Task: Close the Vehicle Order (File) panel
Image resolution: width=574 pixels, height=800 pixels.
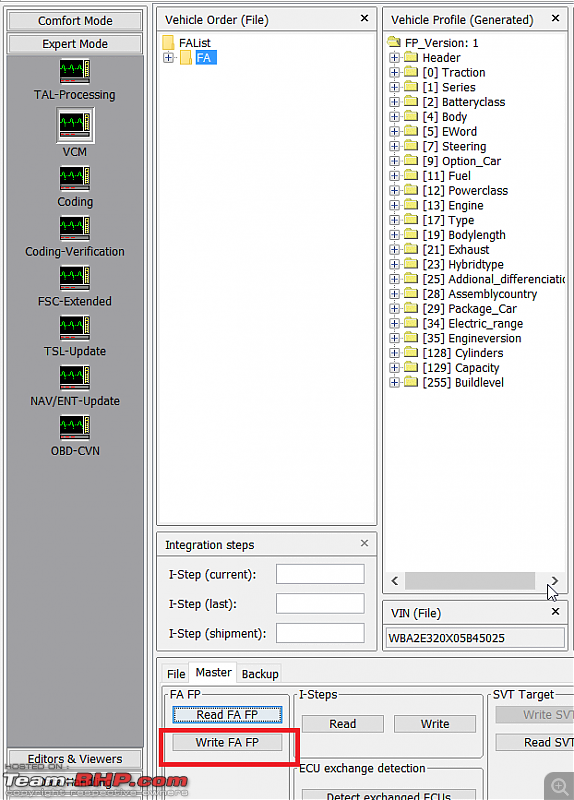Action: pos(364,18)
